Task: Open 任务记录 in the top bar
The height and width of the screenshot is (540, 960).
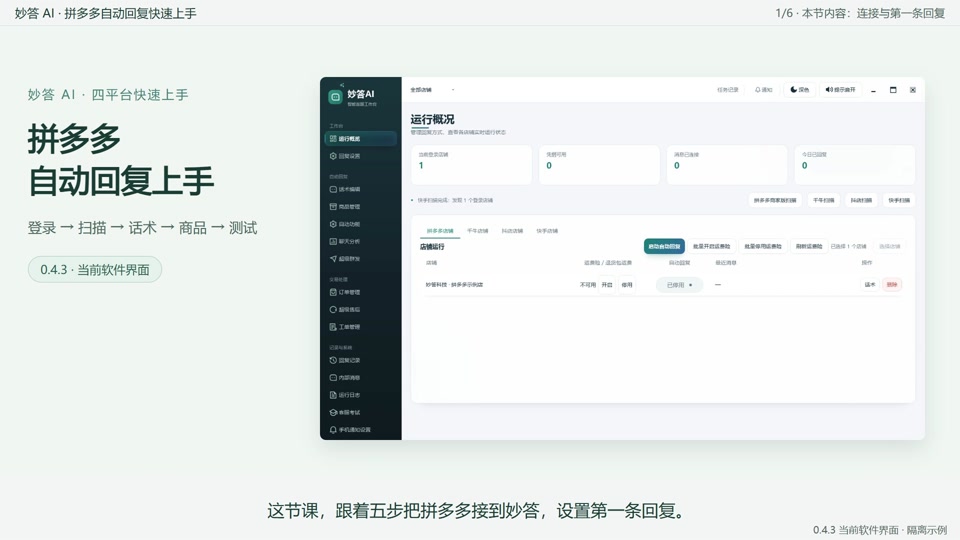Action: tap(727, 90)
